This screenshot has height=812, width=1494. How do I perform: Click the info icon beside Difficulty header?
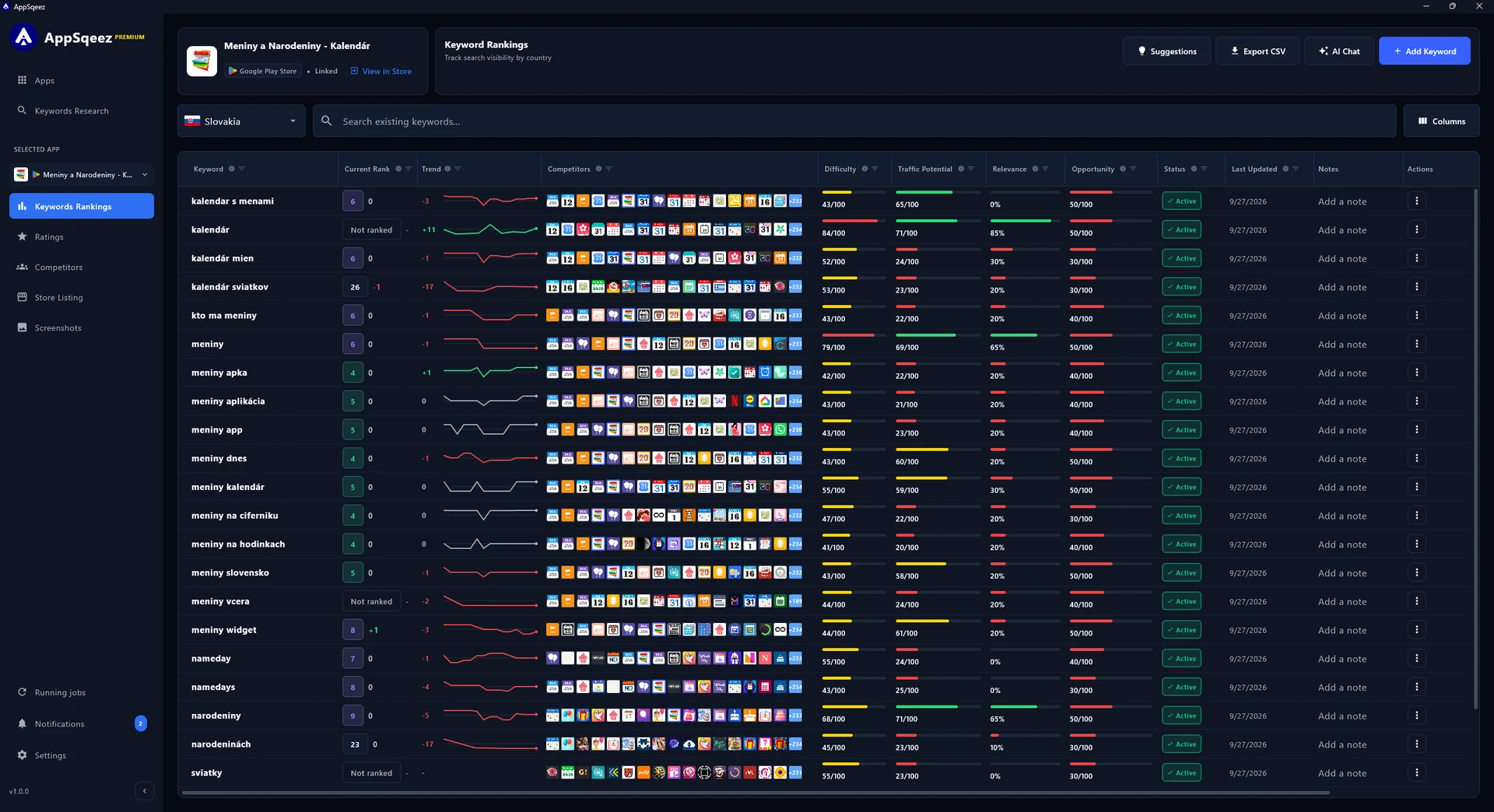tap(864, 169)
